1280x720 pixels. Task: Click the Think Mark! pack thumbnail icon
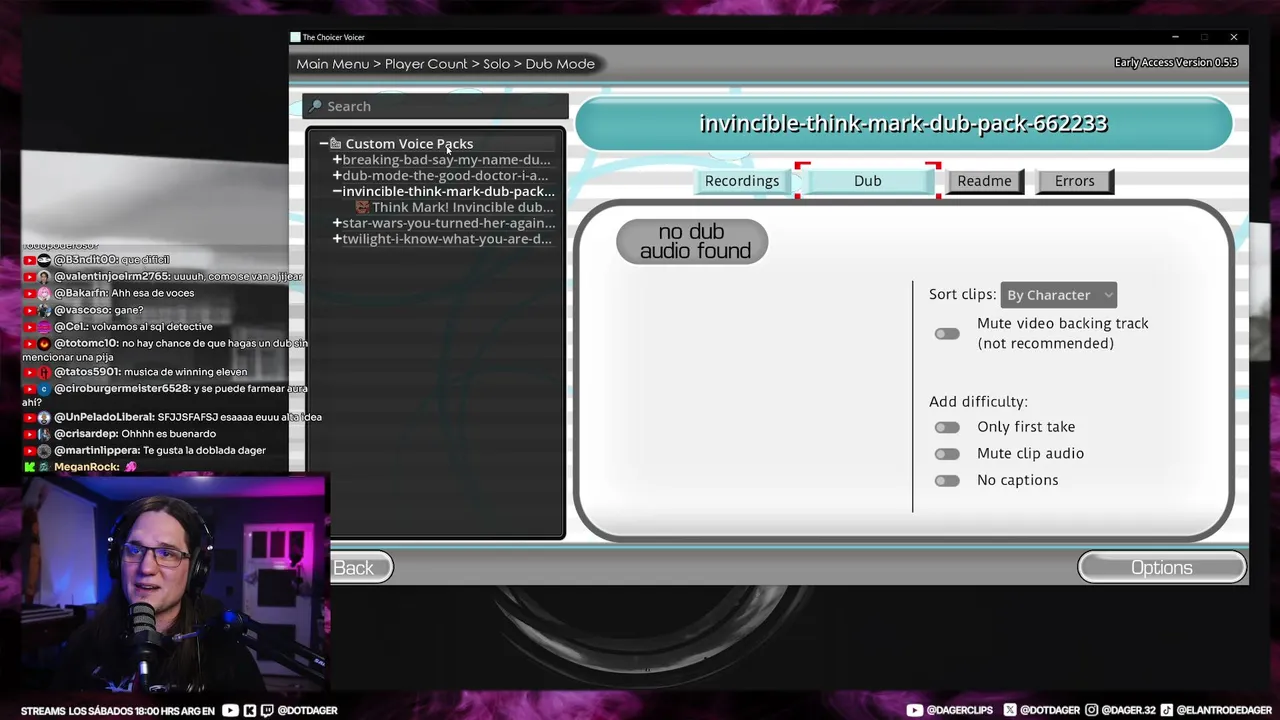coord(362,207)
